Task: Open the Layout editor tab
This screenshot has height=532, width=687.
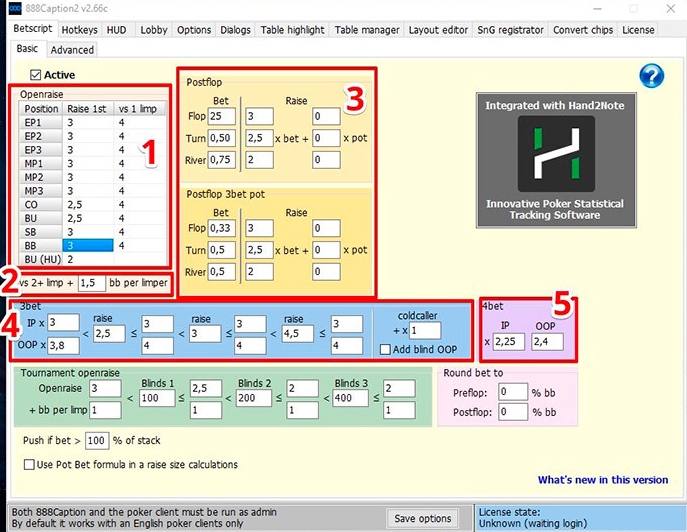Action: [438, 30]
